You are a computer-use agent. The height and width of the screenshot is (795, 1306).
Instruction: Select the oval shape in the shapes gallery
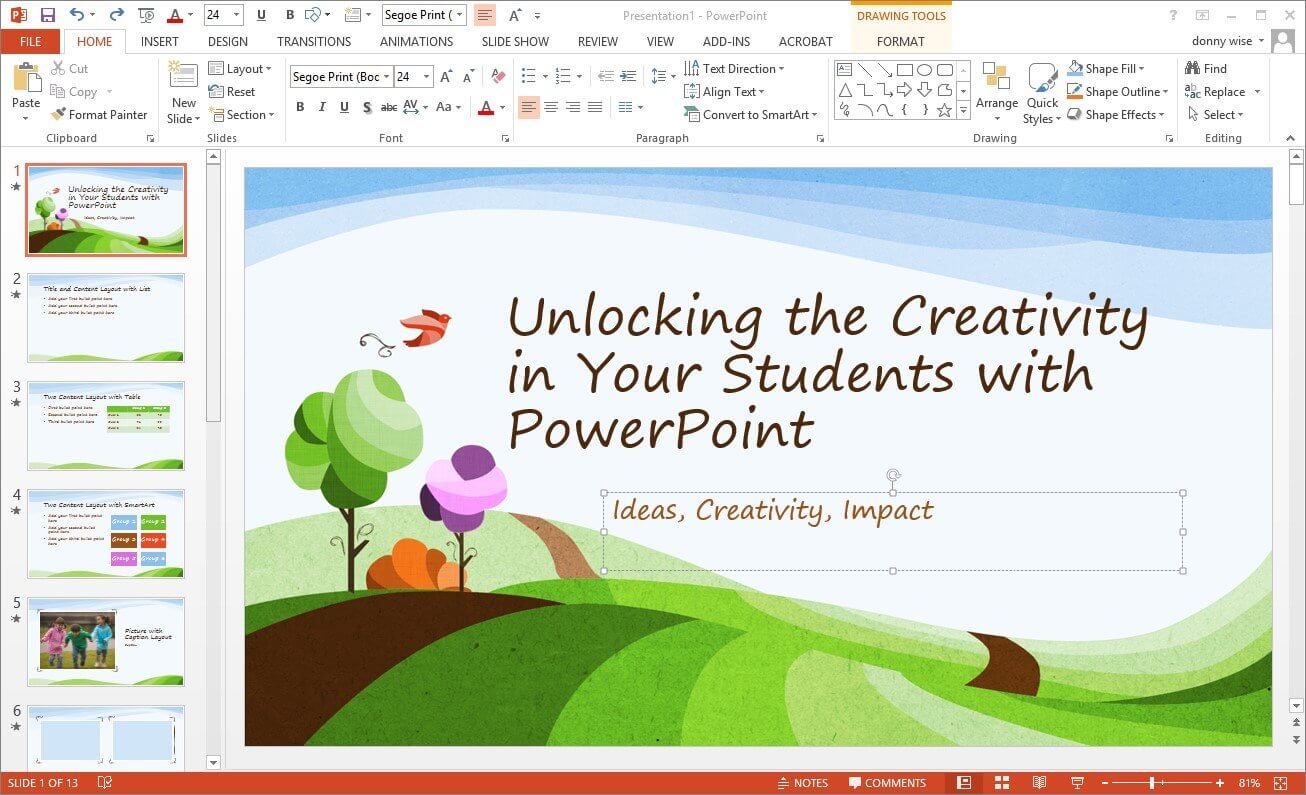(924, 70)
